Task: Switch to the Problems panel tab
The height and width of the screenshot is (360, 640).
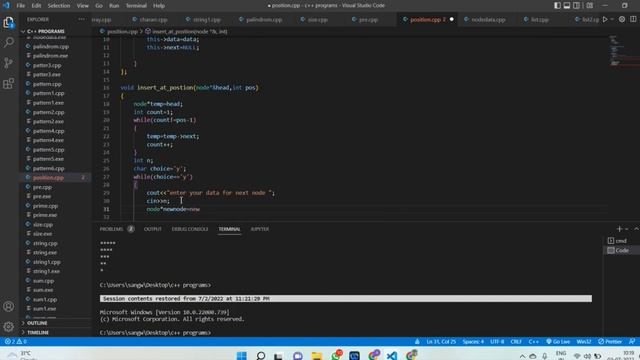Action: pyautogui.click(x=111, y=229)
